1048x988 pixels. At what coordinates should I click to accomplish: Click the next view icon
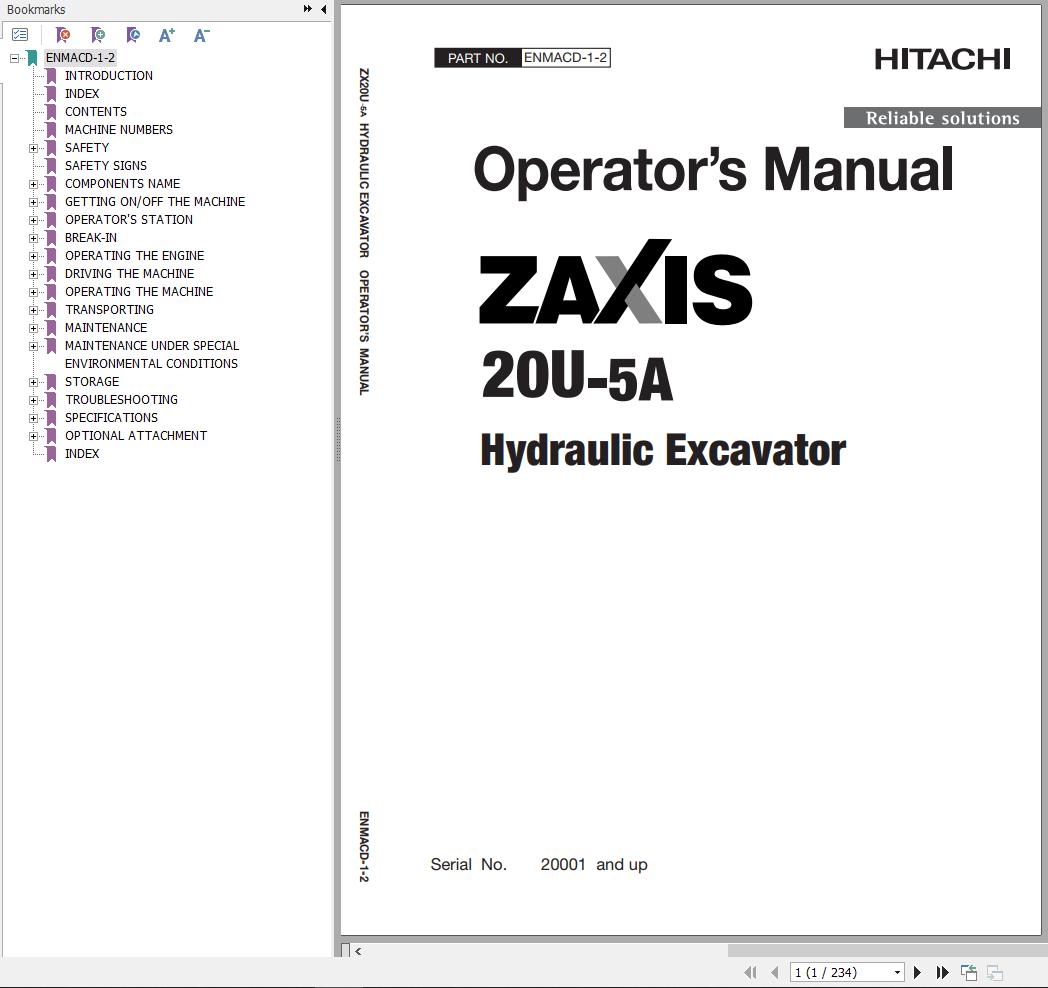click(x=995, y=972)
